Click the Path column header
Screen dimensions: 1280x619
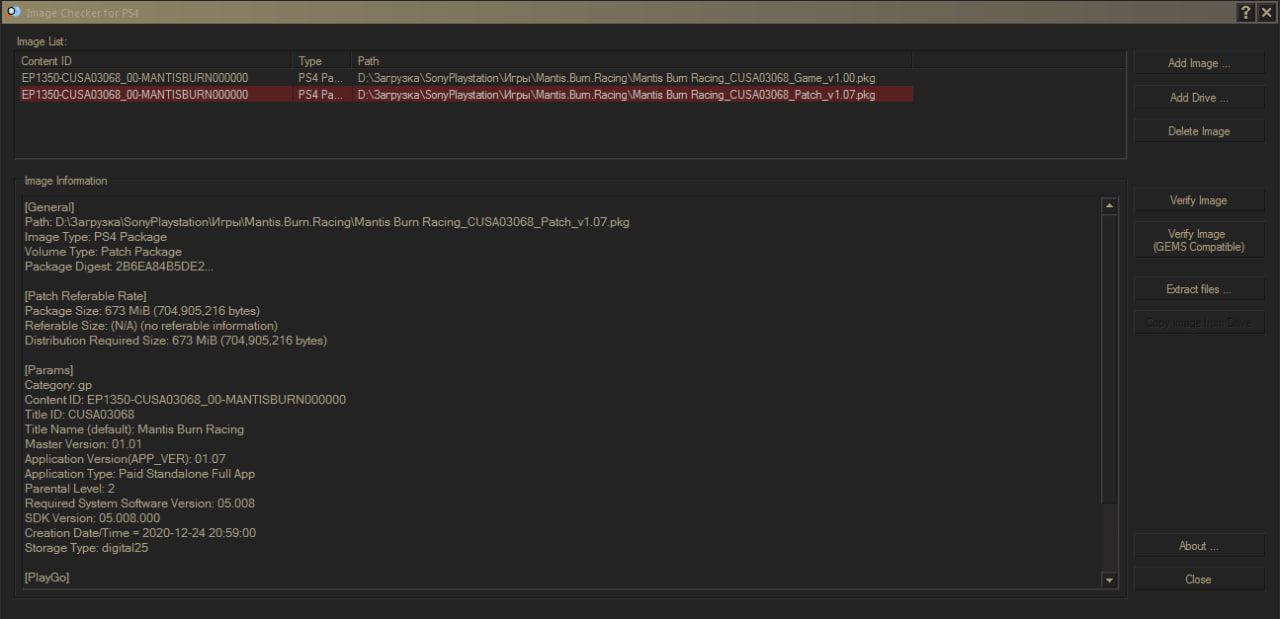(632, 61)
